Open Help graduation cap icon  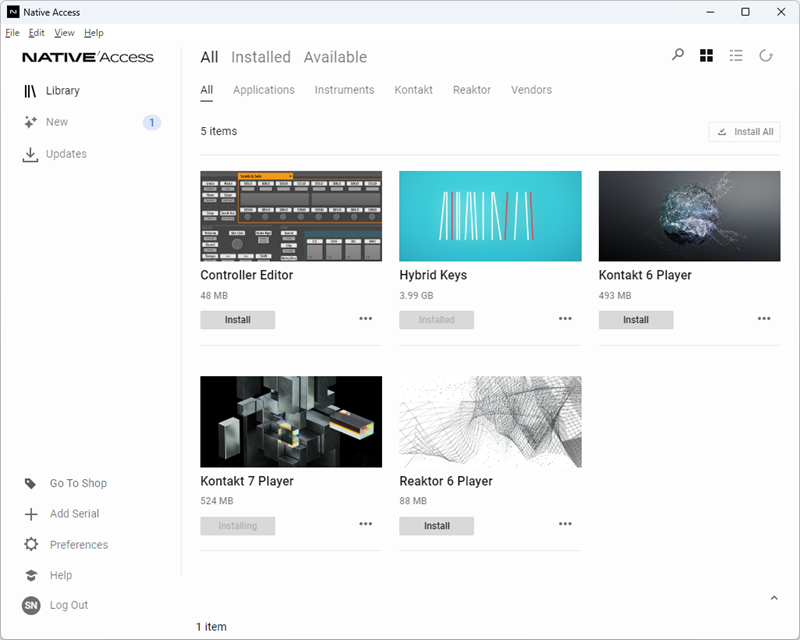click(x=31, y=575)
